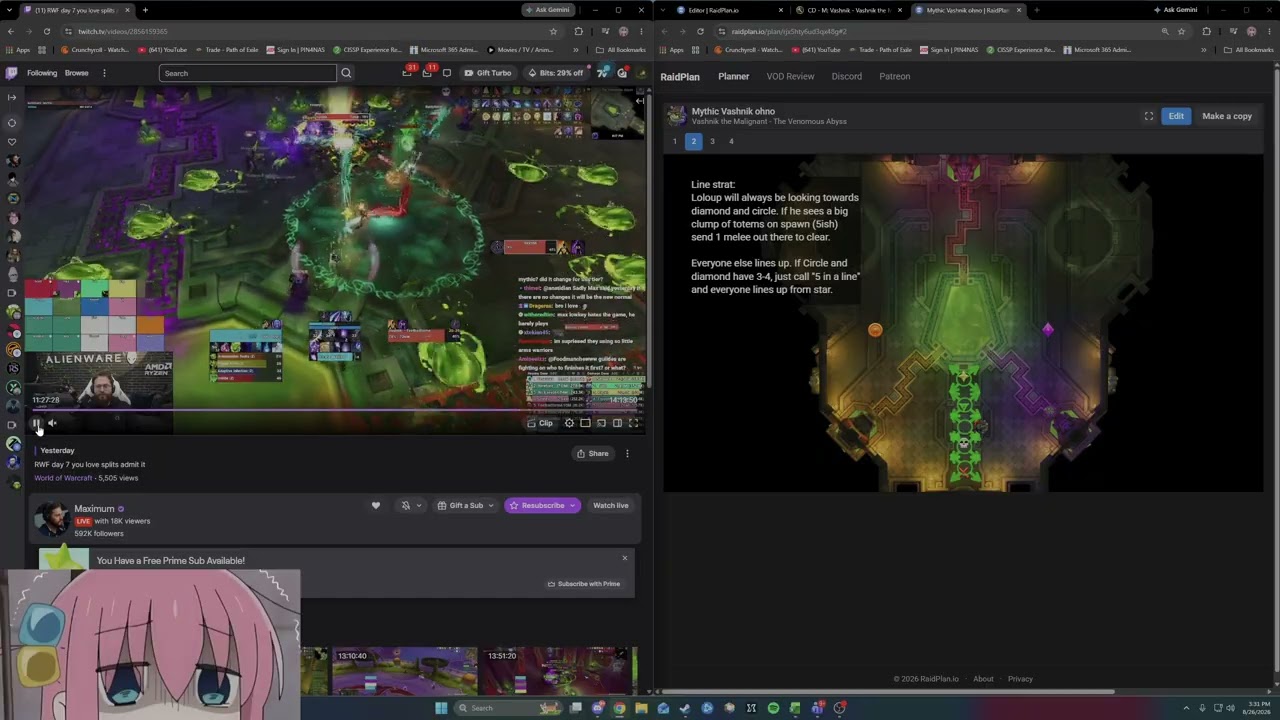Open Crunchyroll bookmark in Twitch window
The height and width of the screenshot is (720, 1280).
coord(96,49)
